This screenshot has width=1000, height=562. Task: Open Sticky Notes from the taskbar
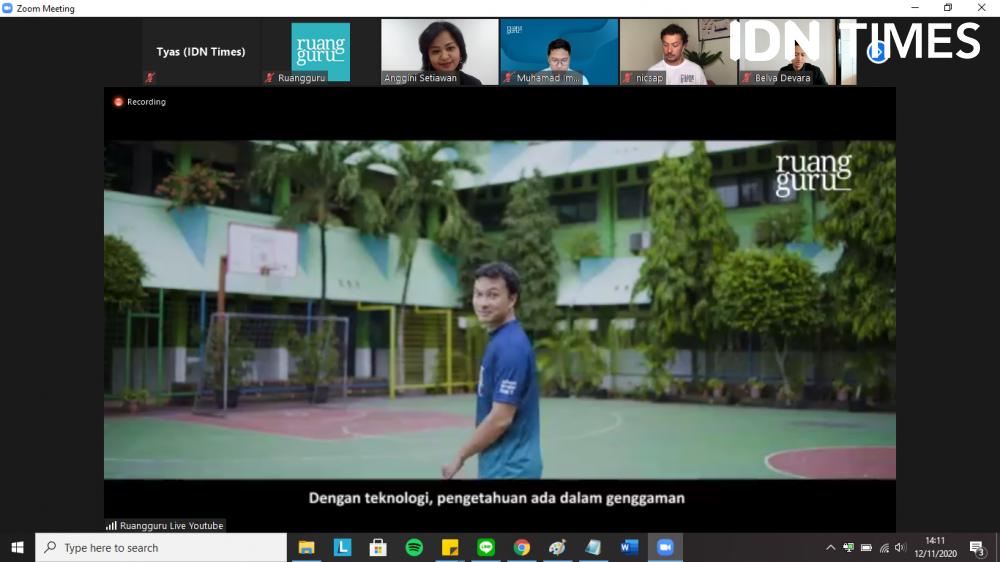(x=450, y=547)
